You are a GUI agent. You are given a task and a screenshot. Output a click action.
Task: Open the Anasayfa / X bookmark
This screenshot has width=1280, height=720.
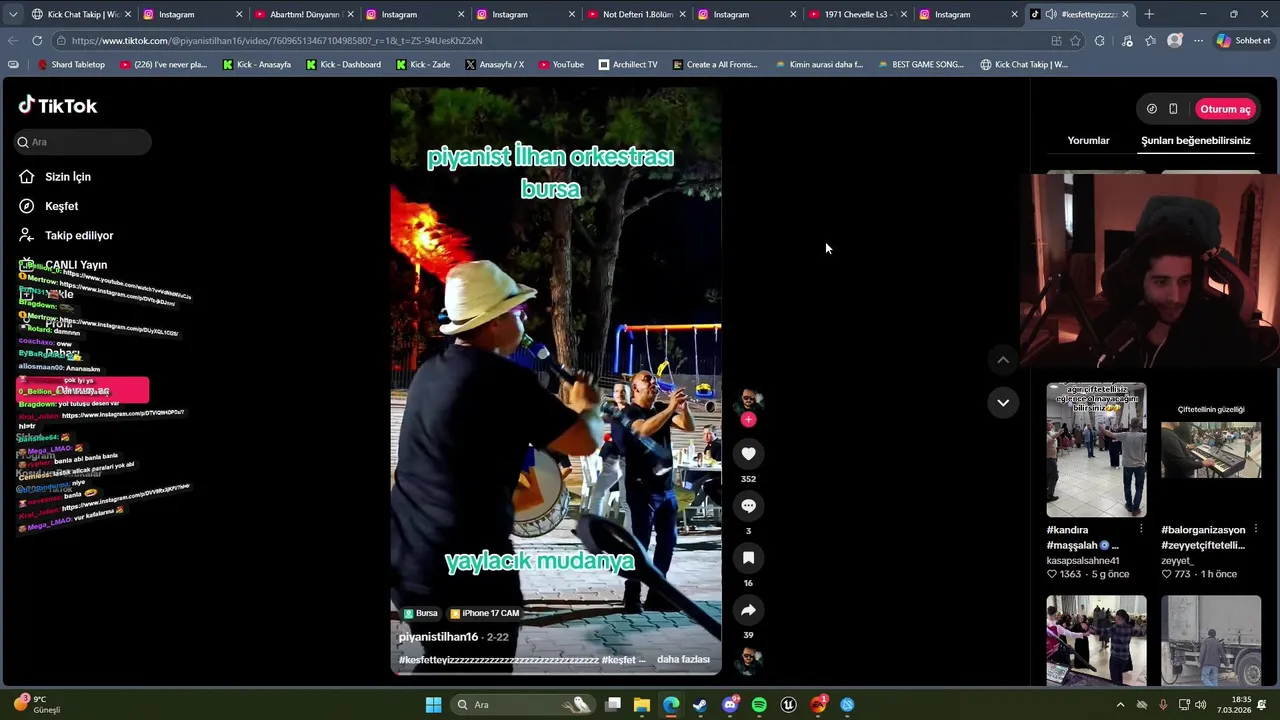click(494, 64)
